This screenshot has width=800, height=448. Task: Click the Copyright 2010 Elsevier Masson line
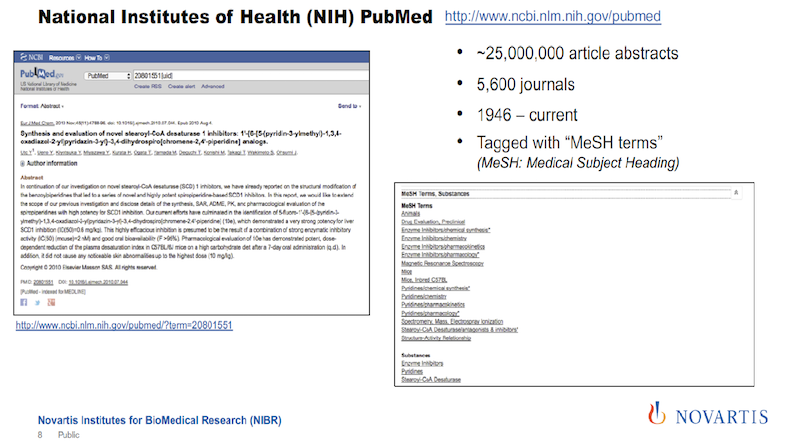tap(88, 267)
